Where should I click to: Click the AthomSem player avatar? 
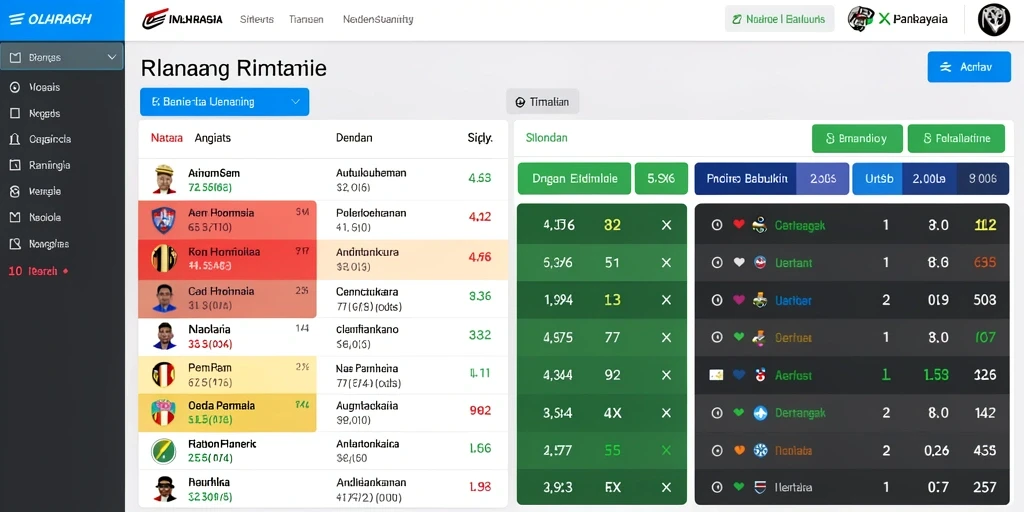pos(164,179)
